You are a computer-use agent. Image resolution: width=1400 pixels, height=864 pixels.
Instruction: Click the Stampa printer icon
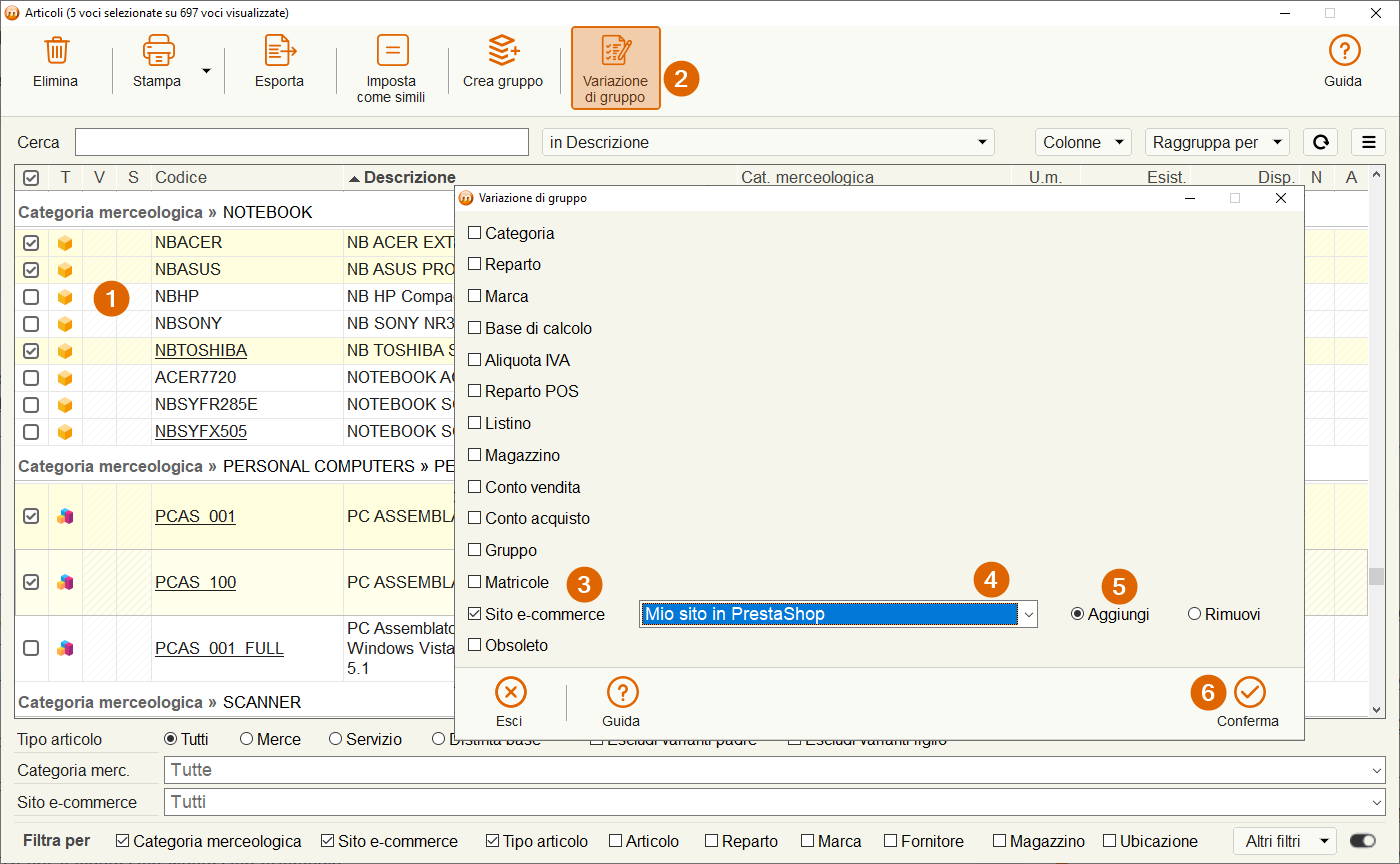click(x=158, y=50)
